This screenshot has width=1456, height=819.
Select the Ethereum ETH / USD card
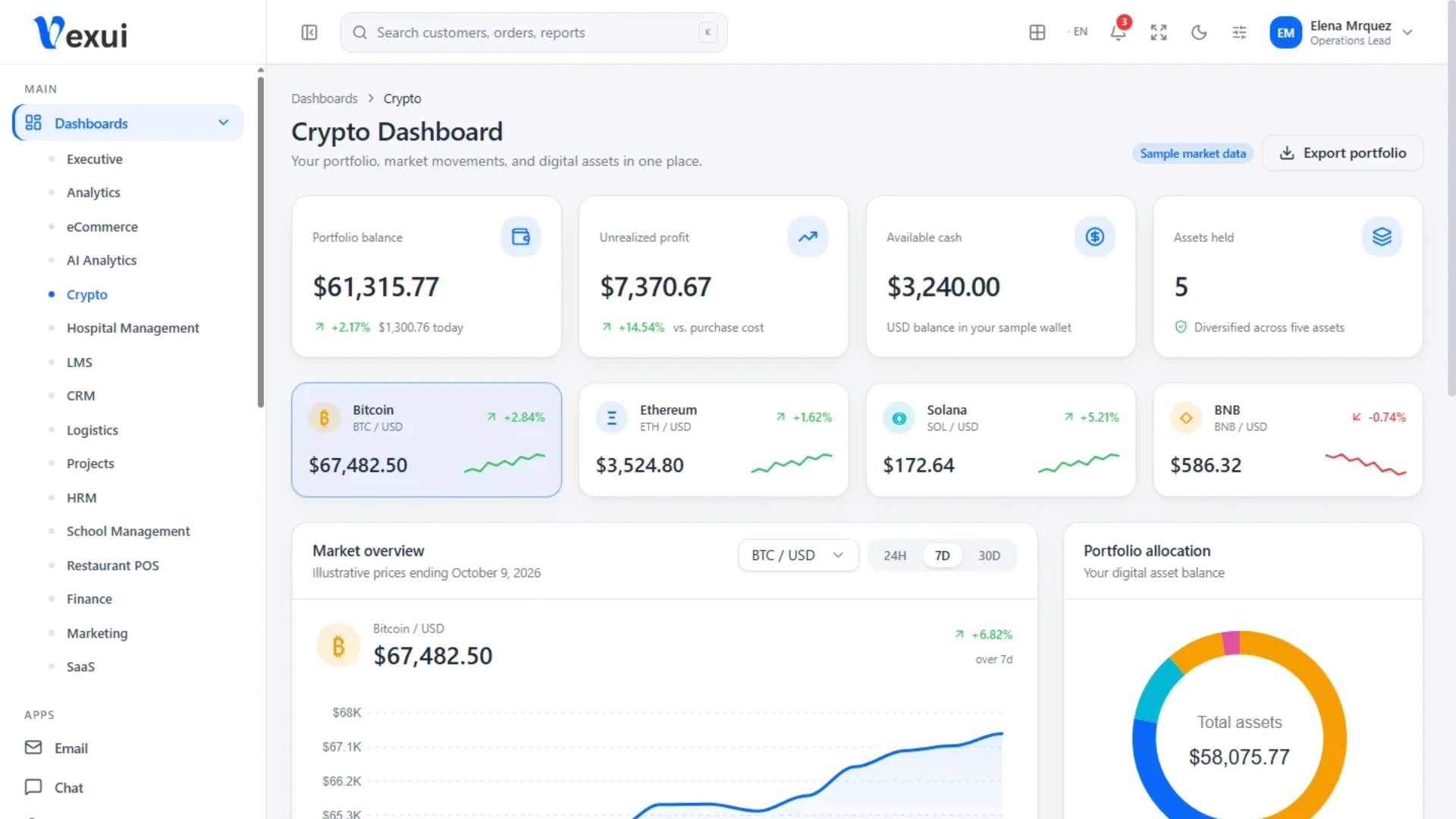714,440
